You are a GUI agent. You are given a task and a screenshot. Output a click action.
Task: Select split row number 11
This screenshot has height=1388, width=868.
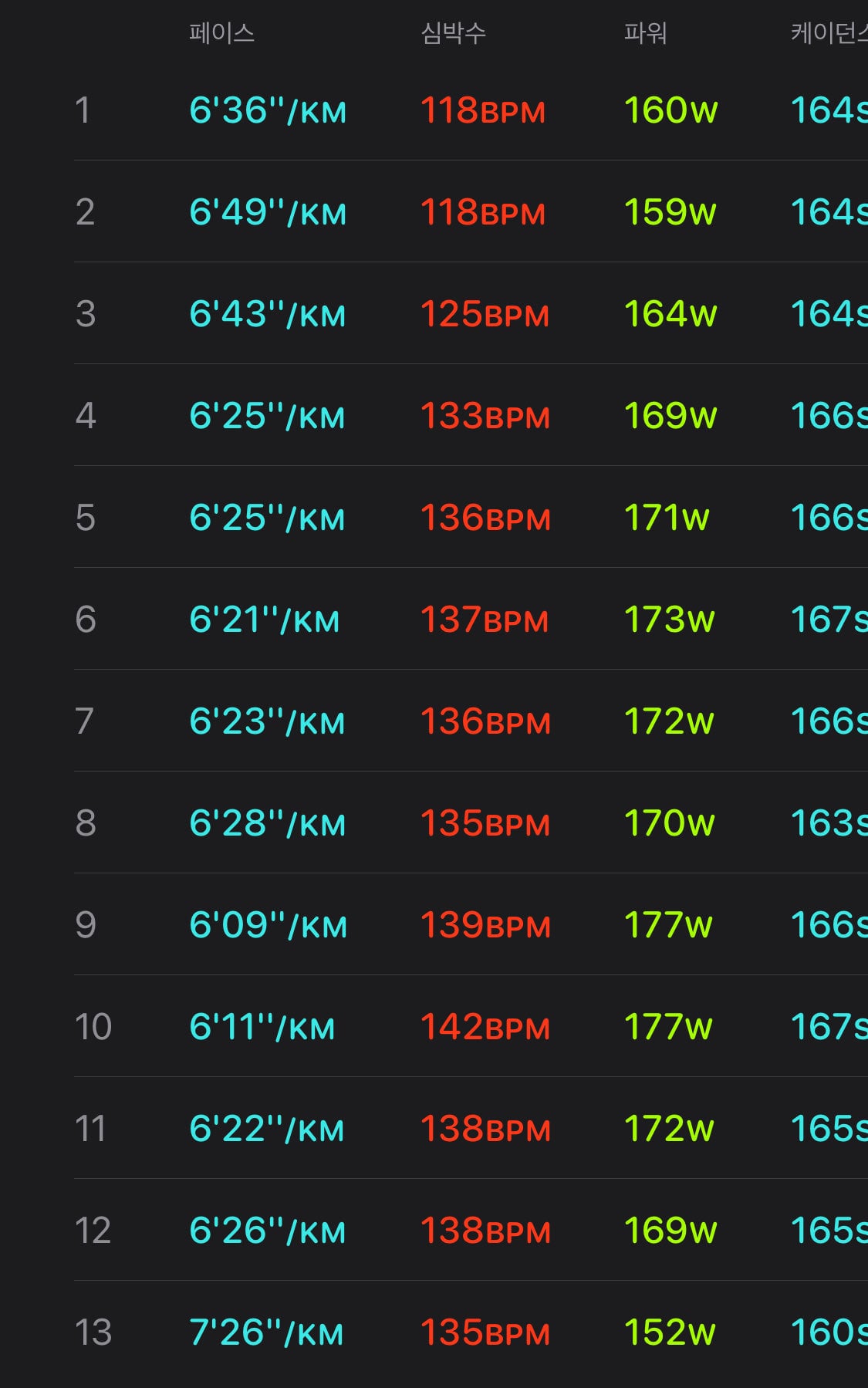pos(471,1128)
